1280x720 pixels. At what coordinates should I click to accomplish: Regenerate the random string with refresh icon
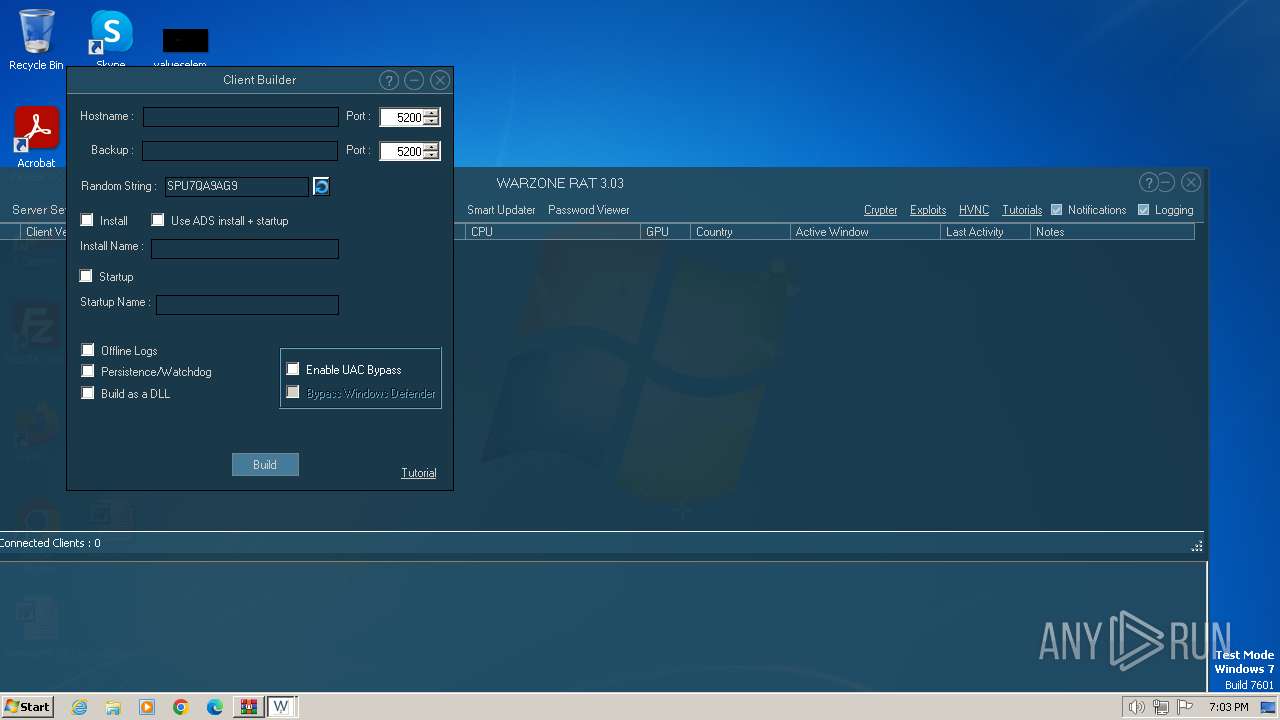[x=321, y=186]
